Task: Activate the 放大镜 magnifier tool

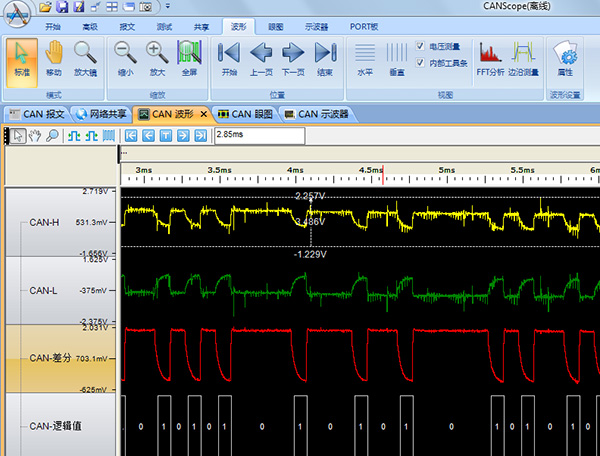Action: click(x=85, y=58)
